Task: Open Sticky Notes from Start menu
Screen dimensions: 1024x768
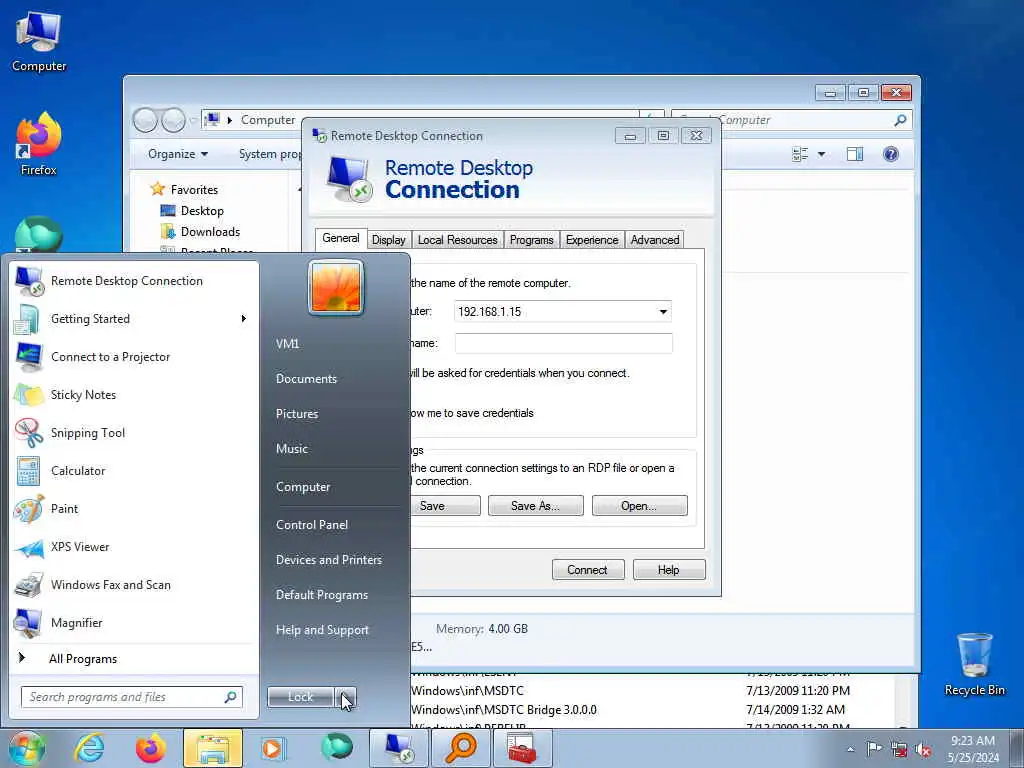Action: tap(134, 394)
